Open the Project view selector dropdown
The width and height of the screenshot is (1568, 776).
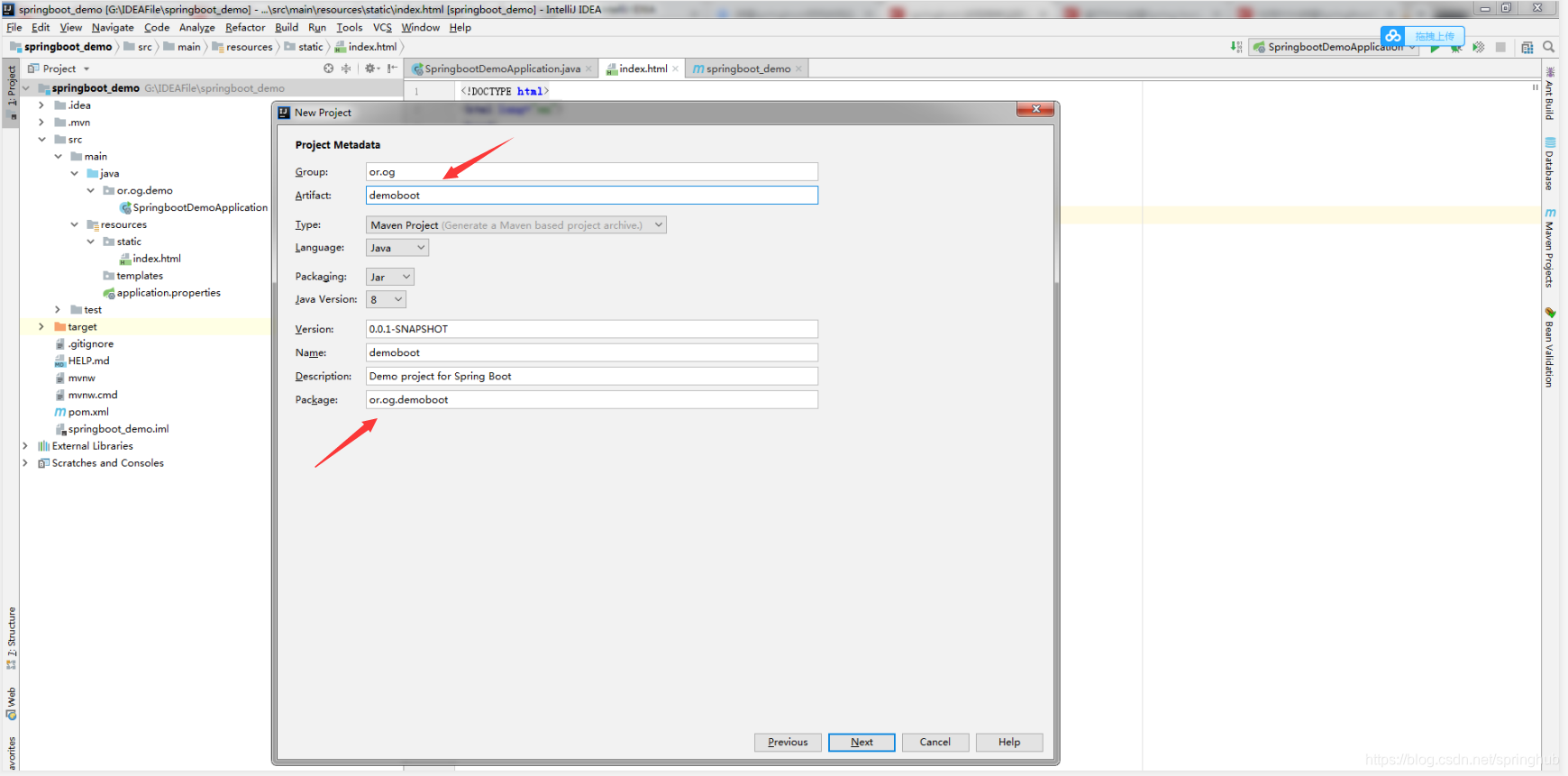point(59,68)
